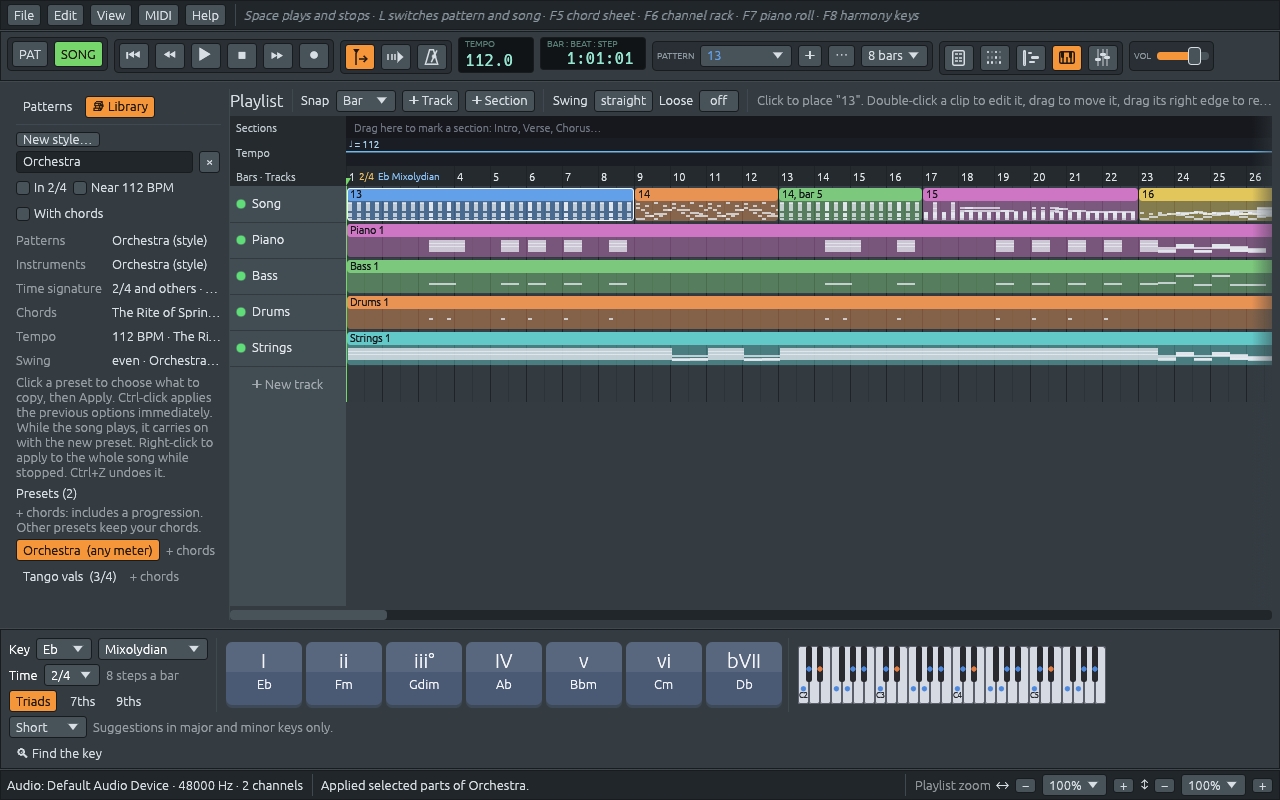1280x800 pixels.
Task: Click the New style… button
Action: click(58, 140)
